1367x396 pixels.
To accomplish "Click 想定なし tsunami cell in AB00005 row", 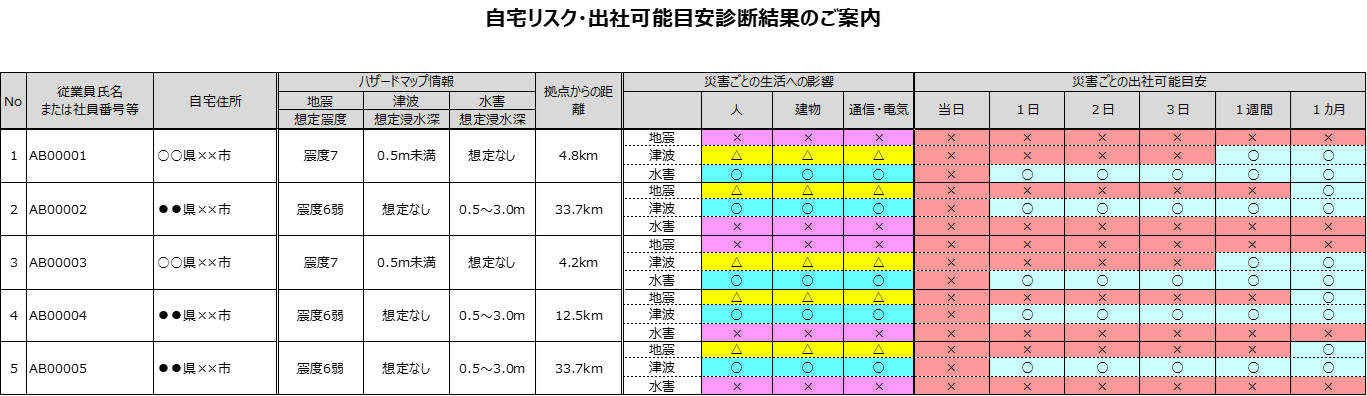I will (406, 369).
